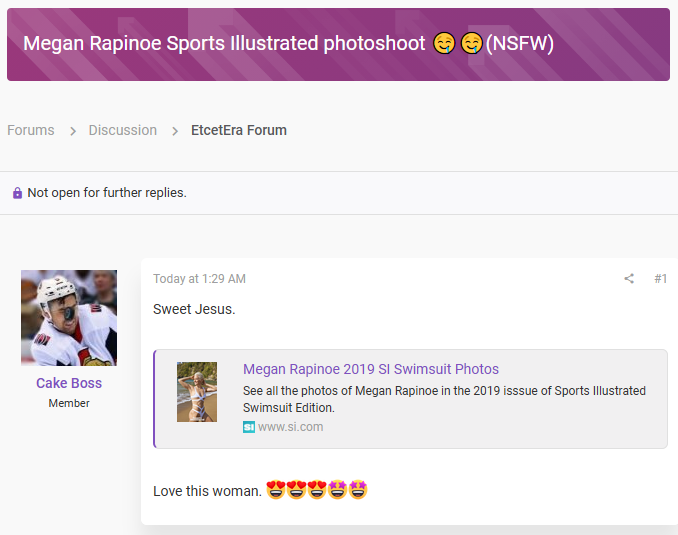Click the link preview description text

[444, 399]
